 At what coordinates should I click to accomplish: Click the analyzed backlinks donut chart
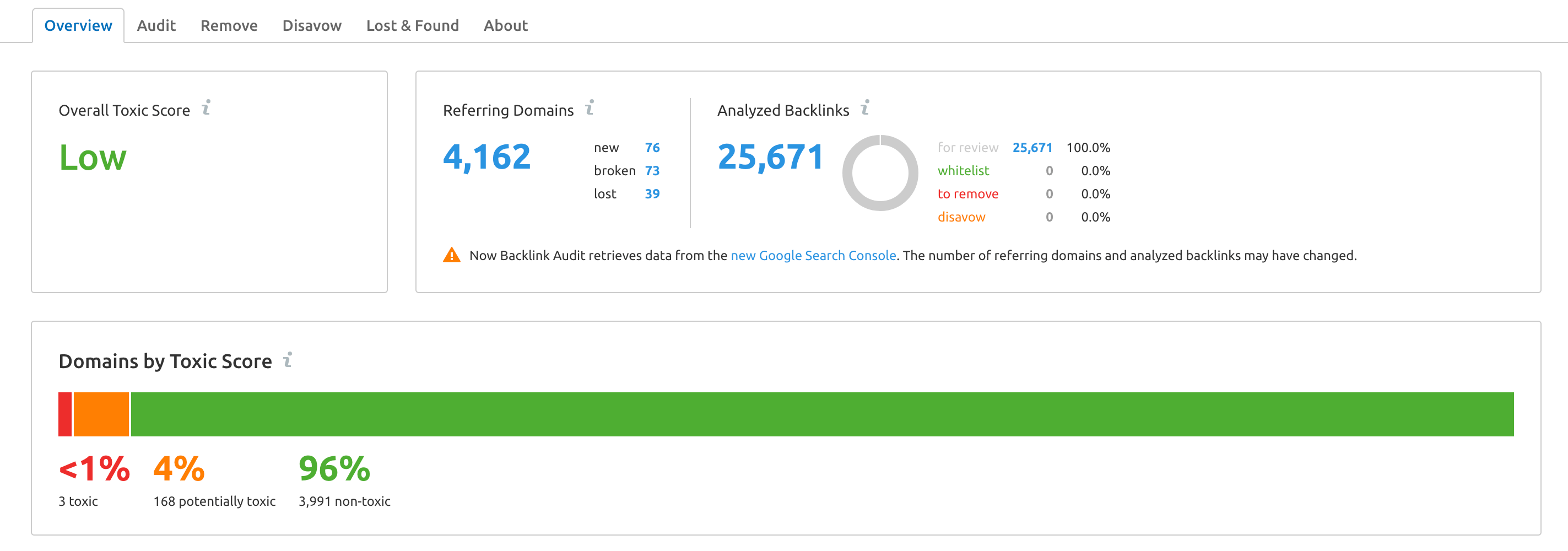879,173
